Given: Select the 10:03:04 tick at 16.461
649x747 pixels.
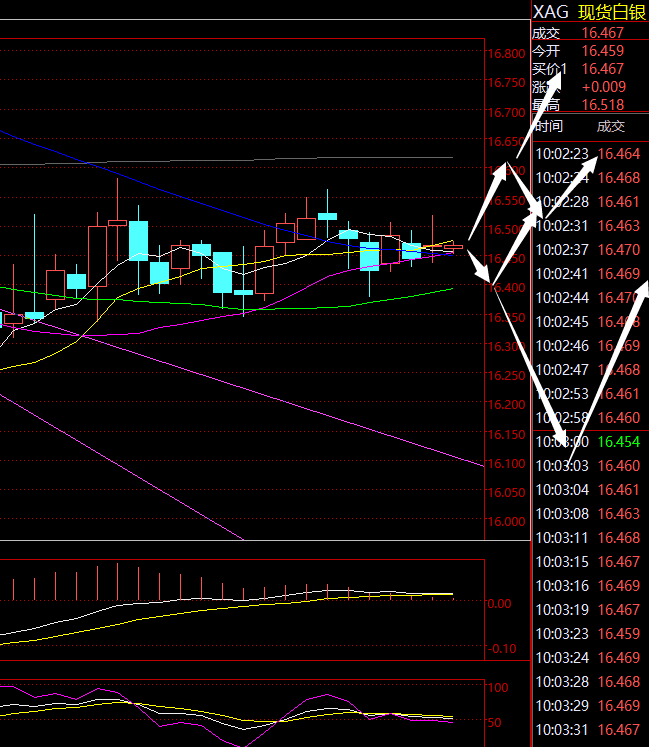Looking at the screenshot, I should pos(590,490).
